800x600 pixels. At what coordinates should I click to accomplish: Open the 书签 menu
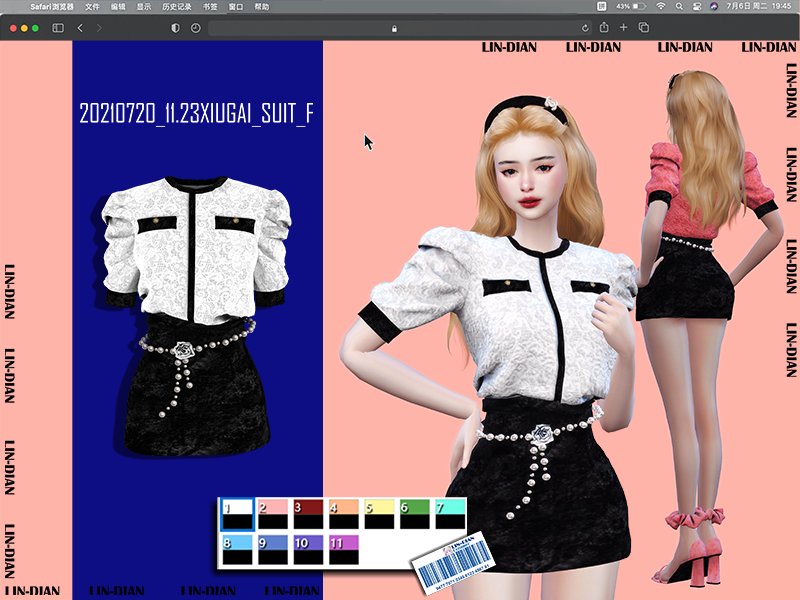click(210, 7)
